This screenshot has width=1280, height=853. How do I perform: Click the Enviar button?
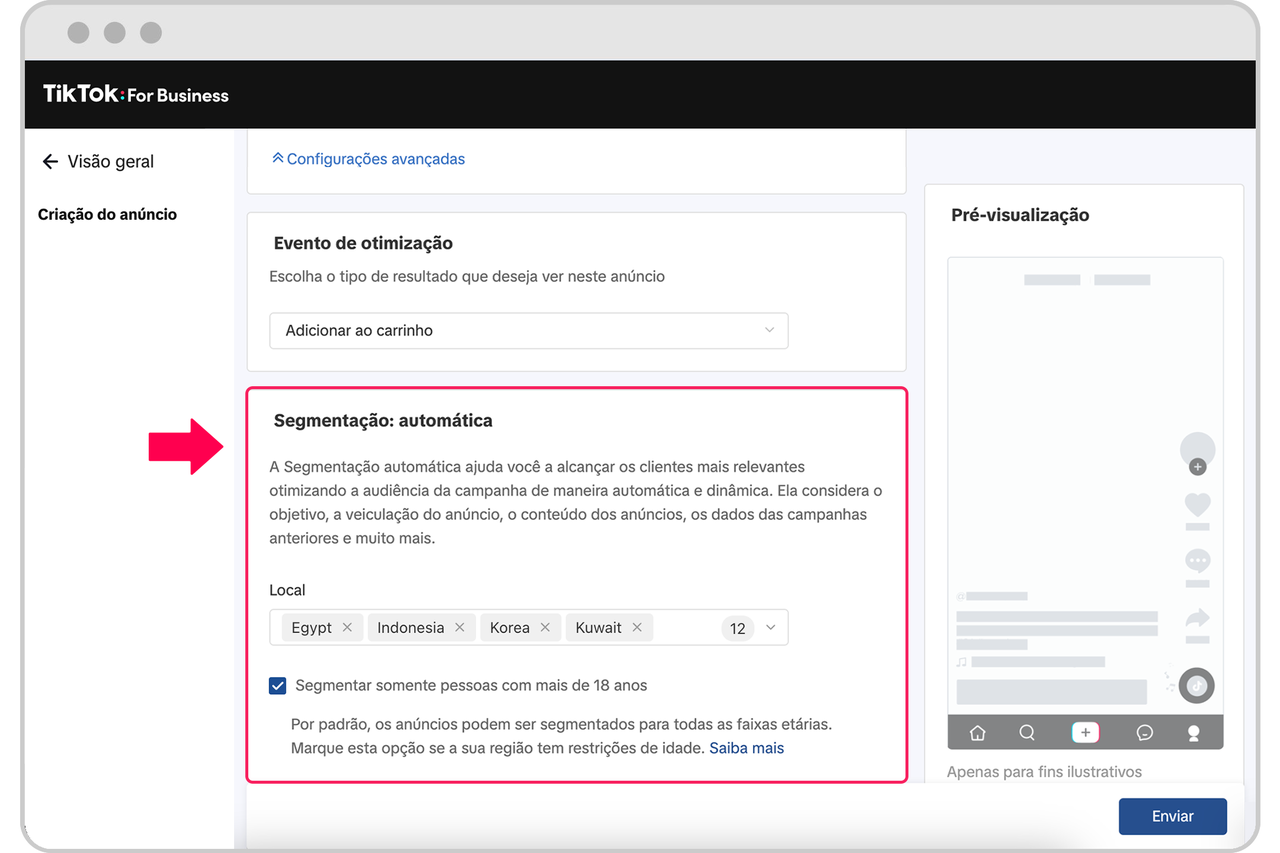(1172, 816)
